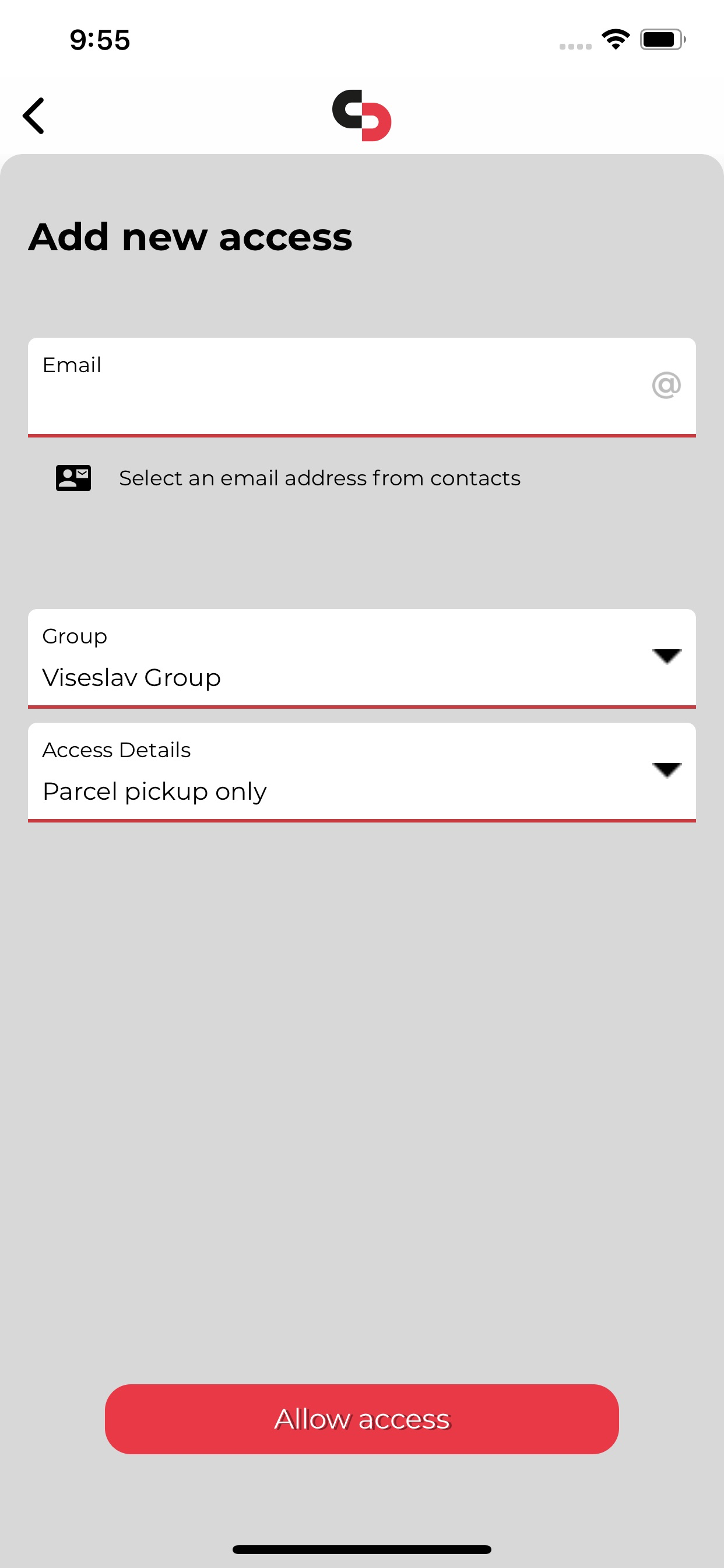Tap the Allow access button
Image resolution: width=724 pixels, height=1568 pixels.
point(361,1419)
